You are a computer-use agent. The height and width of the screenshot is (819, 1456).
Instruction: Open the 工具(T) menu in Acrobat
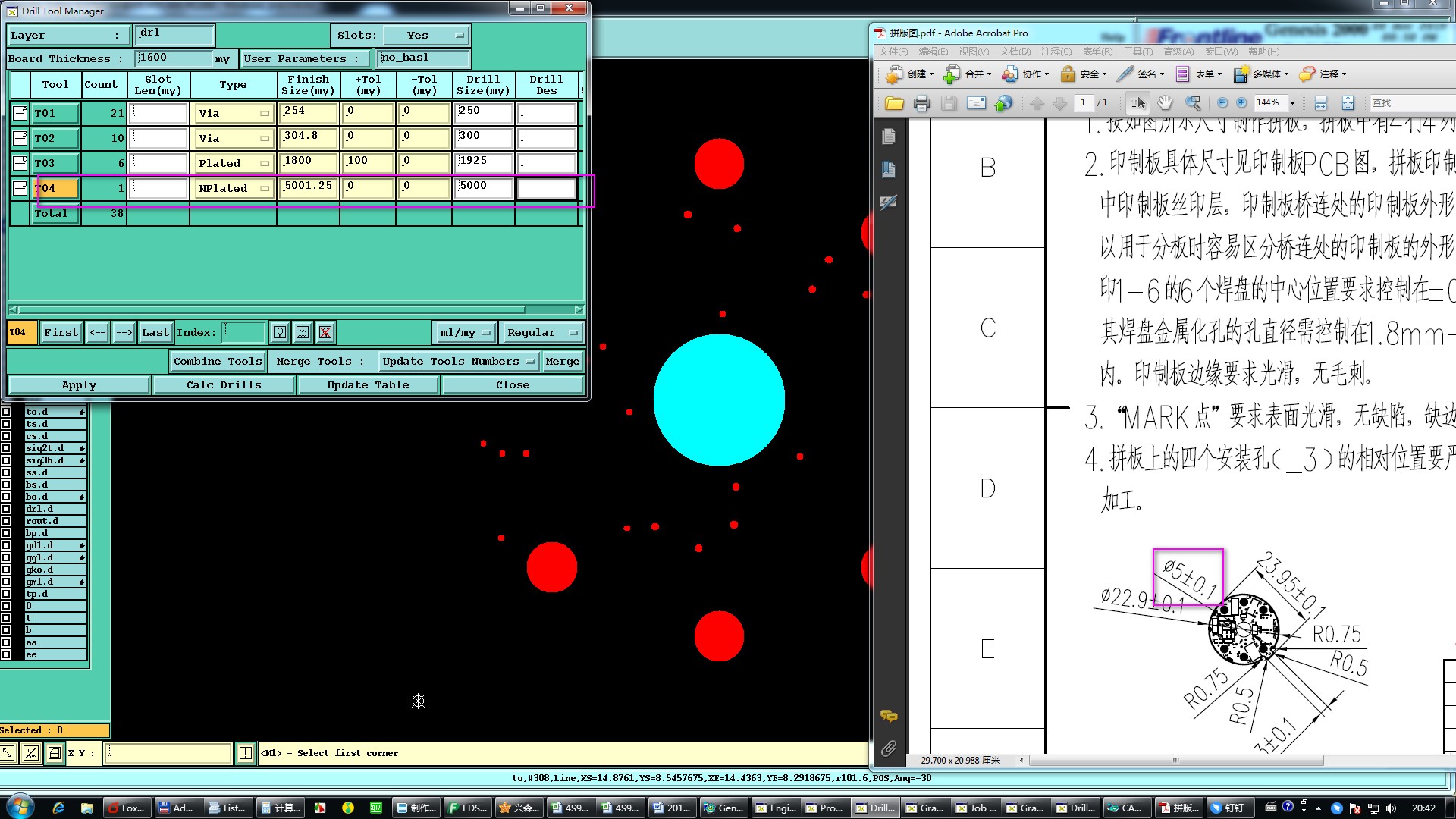coord(1137,52)
